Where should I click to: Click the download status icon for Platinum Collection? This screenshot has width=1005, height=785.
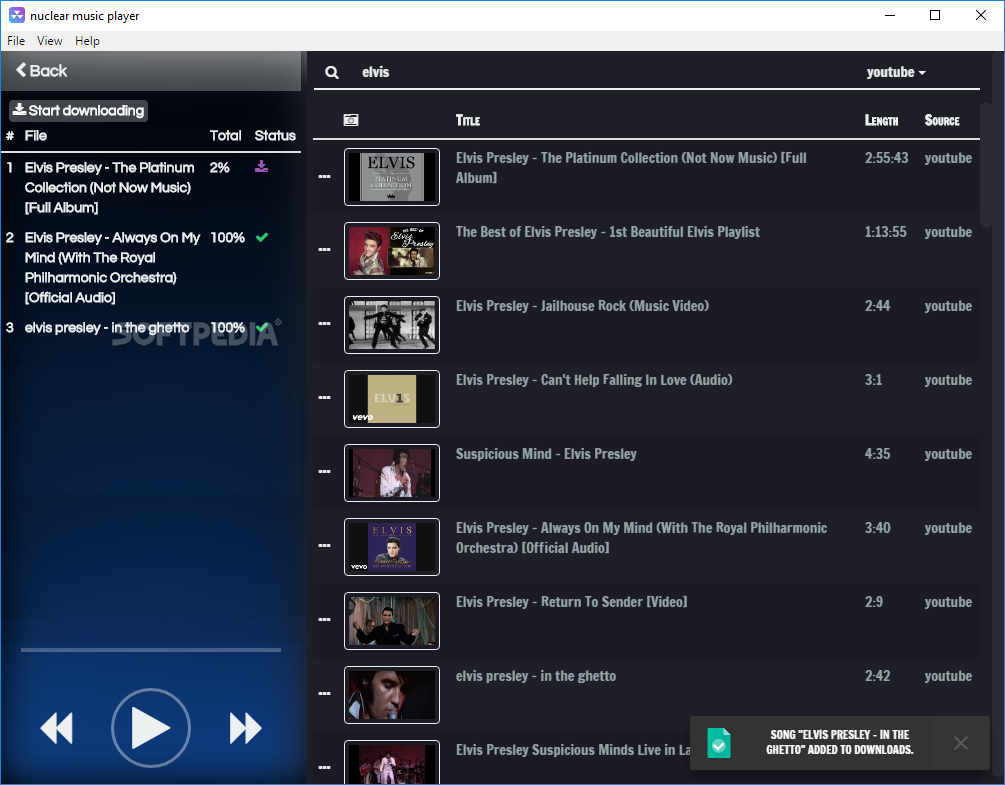[x=262, y=167]
